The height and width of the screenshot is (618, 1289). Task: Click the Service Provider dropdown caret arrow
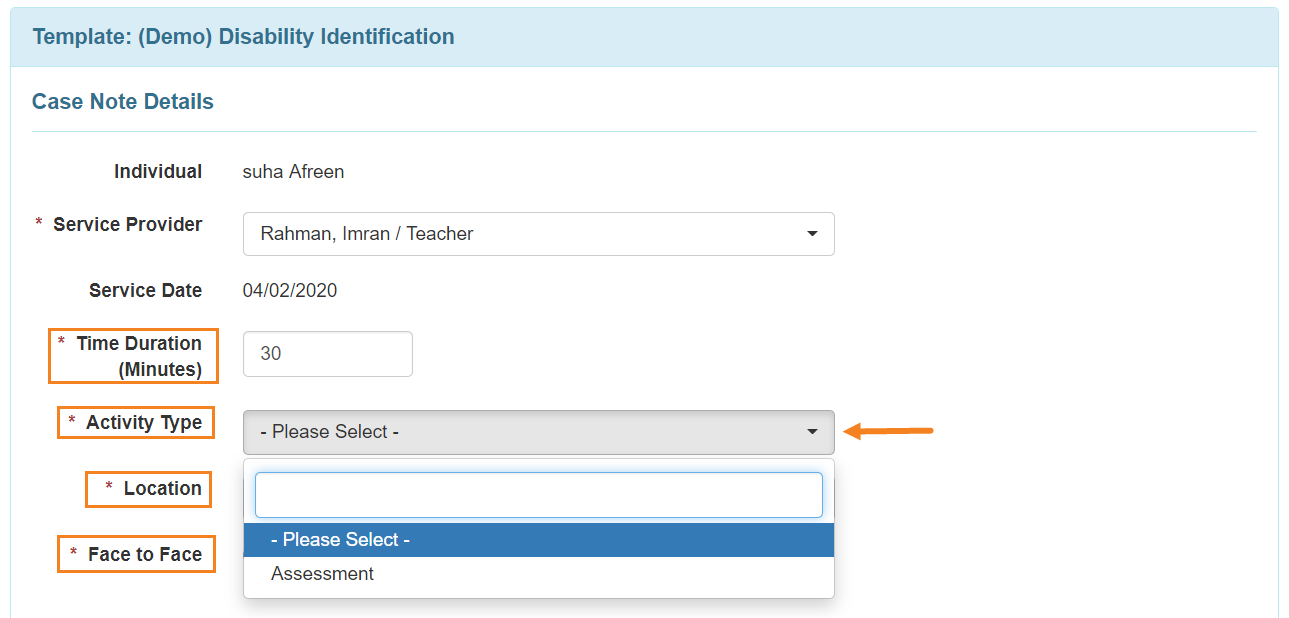pos(811,234)
